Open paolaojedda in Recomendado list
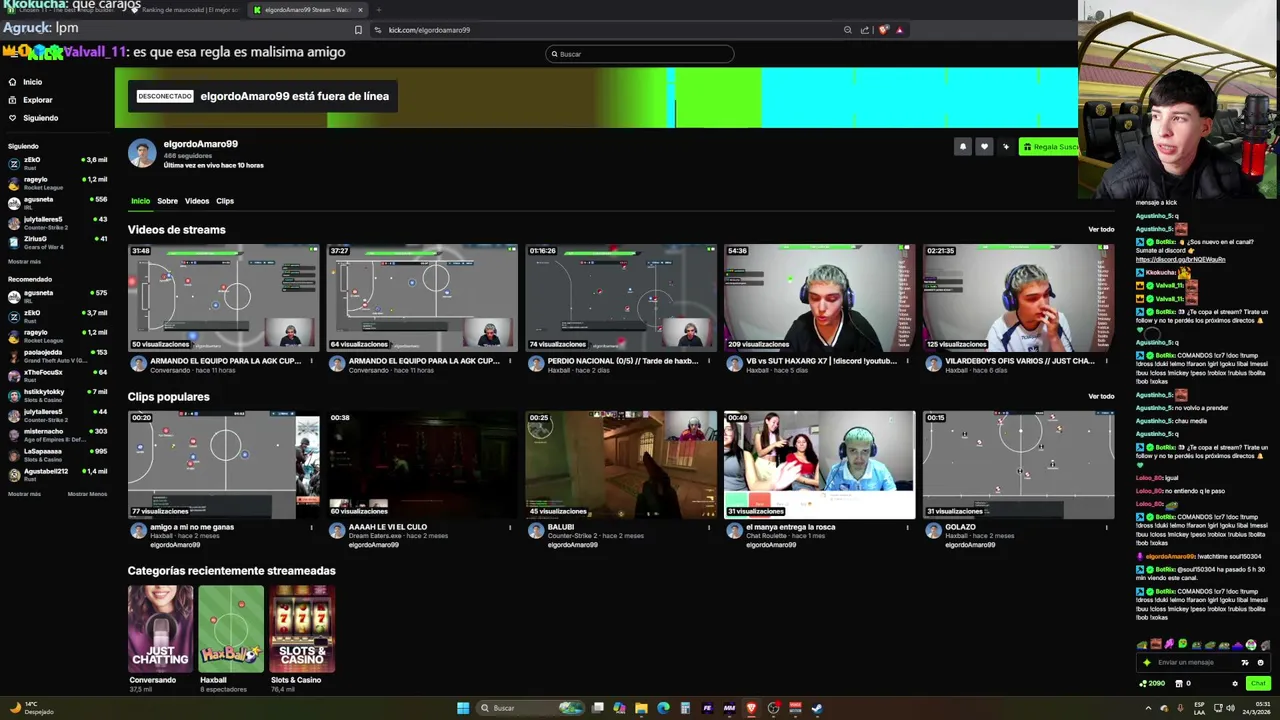 pos(57,355)
